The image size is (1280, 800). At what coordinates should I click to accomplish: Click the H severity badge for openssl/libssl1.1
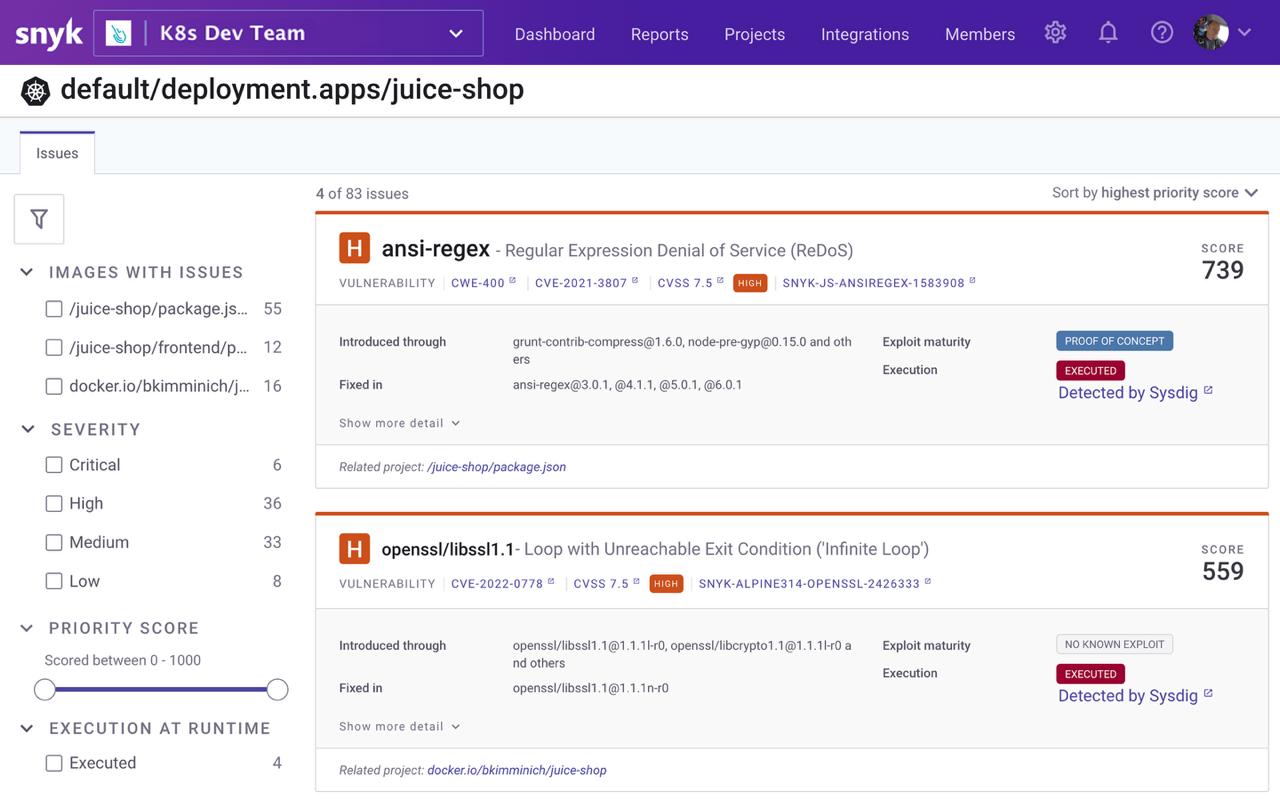pos(354,548)
